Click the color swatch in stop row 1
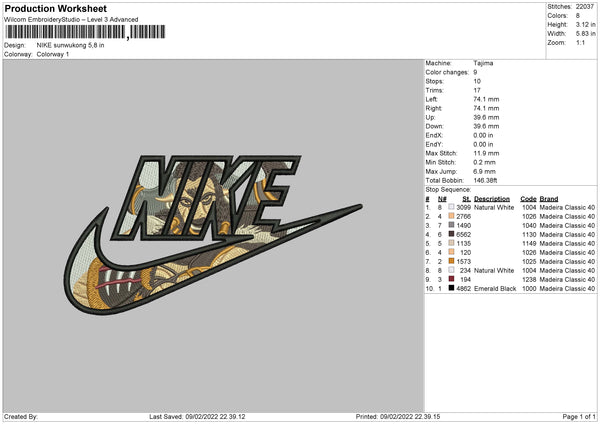Image resolution: width=600 pixels, height=424 pixels. 451,207
